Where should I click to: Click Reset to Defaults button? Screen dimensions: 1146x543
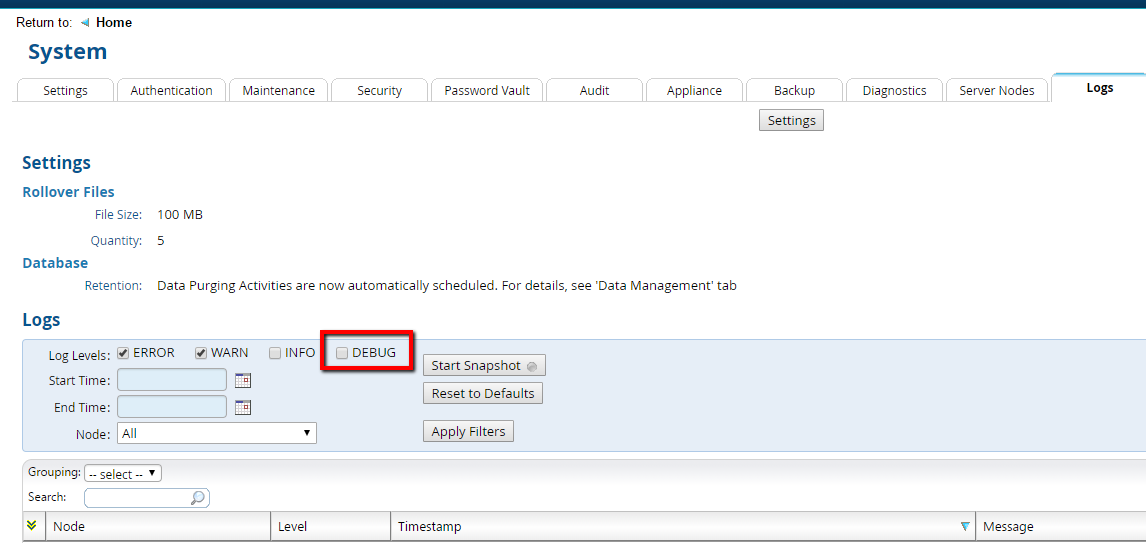point(483,393)
